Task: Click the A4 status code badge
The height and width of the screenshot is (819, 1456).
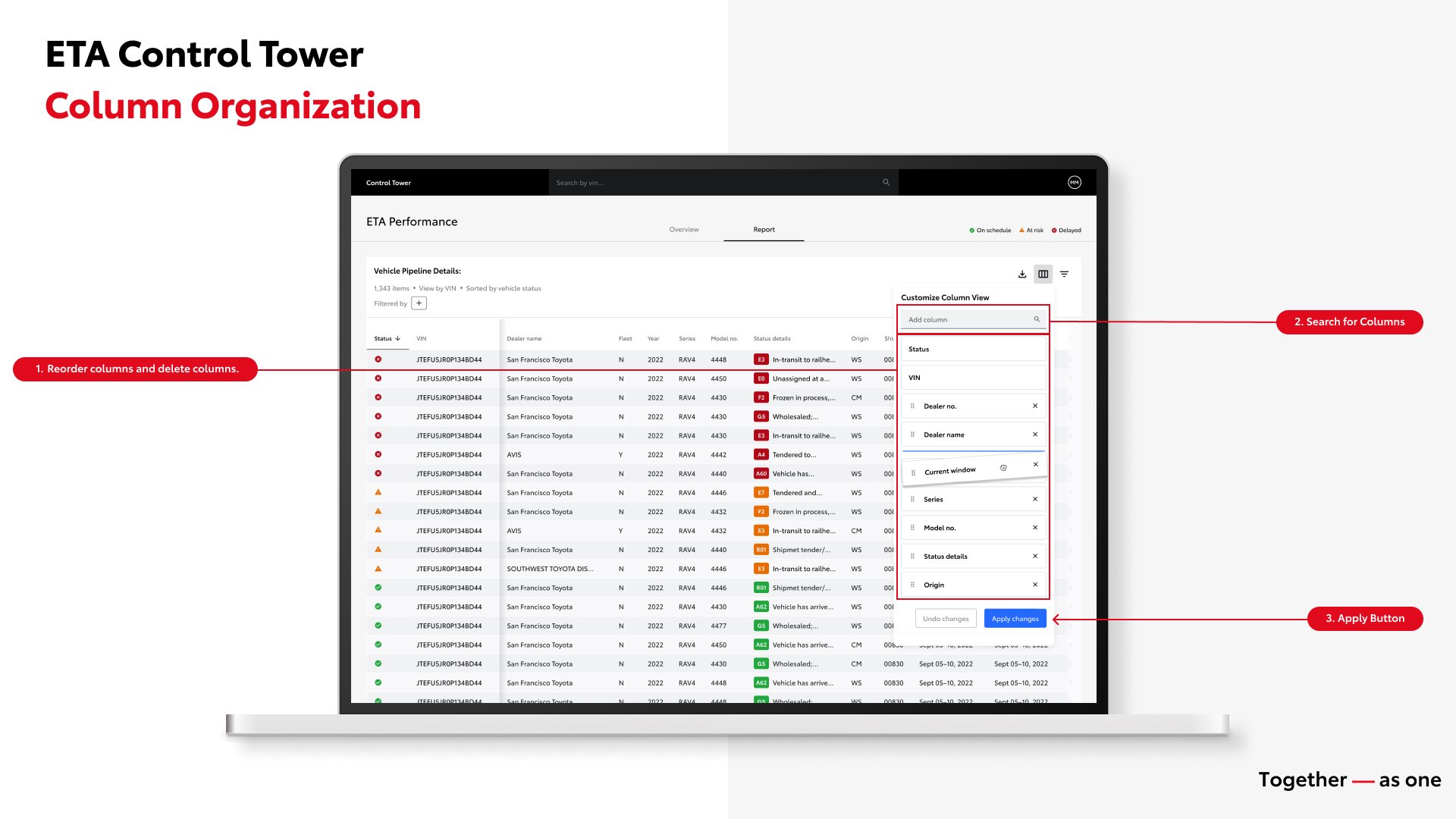Action: pos(761,455)
